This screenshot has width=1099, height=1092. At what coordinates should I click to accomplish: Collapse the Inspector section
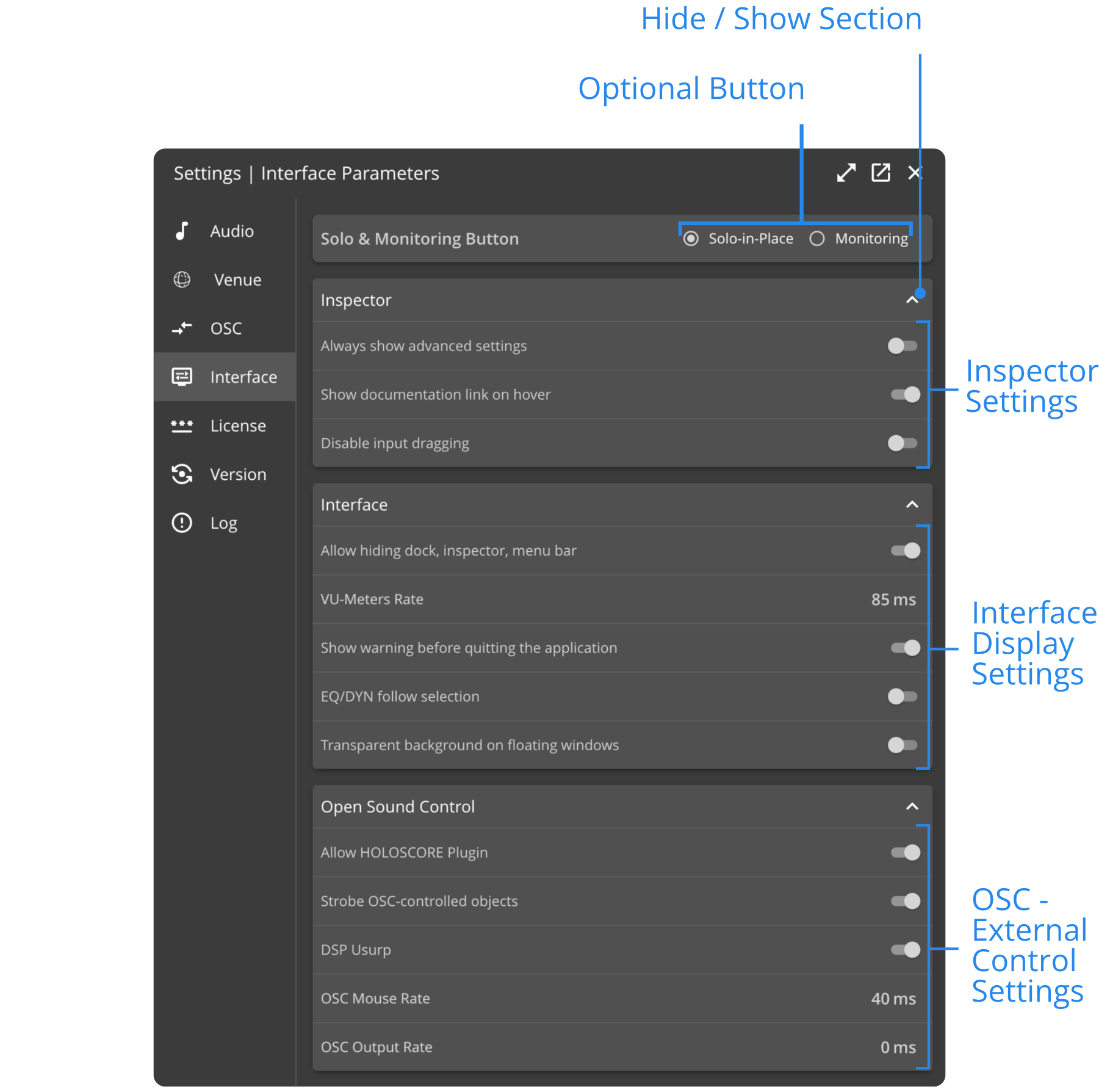[912, 300]
